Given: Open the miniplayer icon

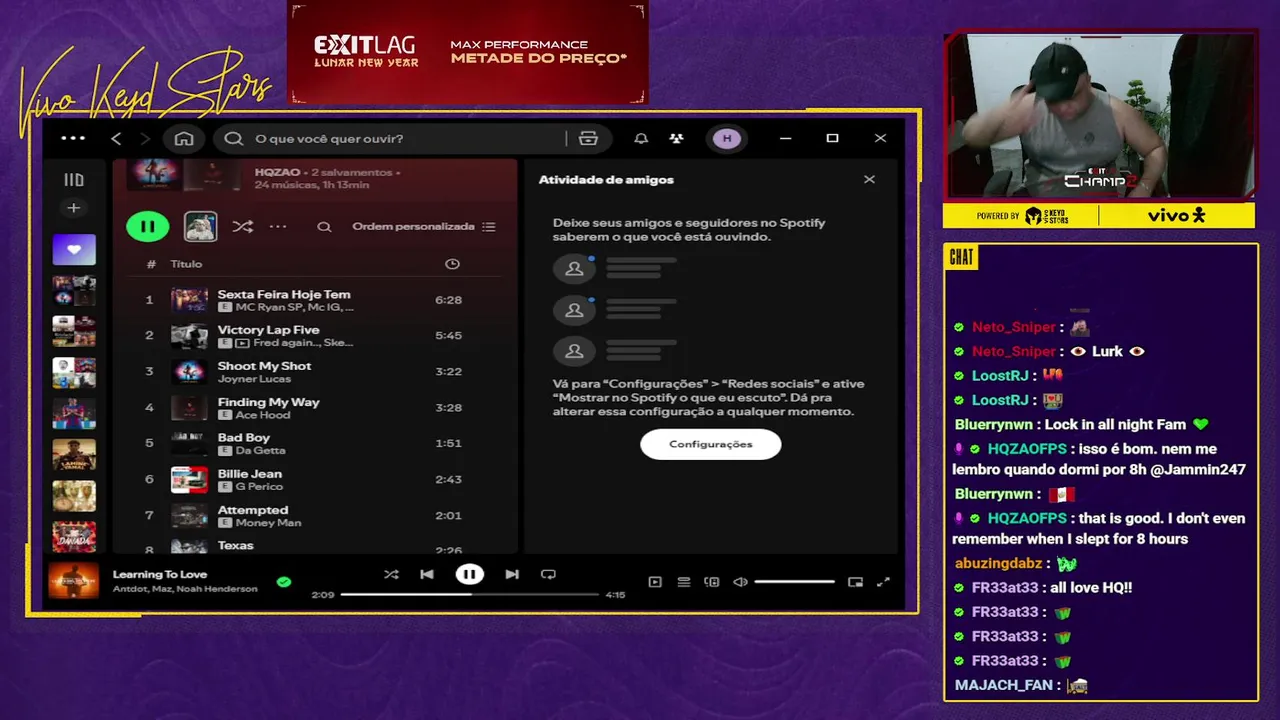Looking at the screenshot, I should coord(855,582).
